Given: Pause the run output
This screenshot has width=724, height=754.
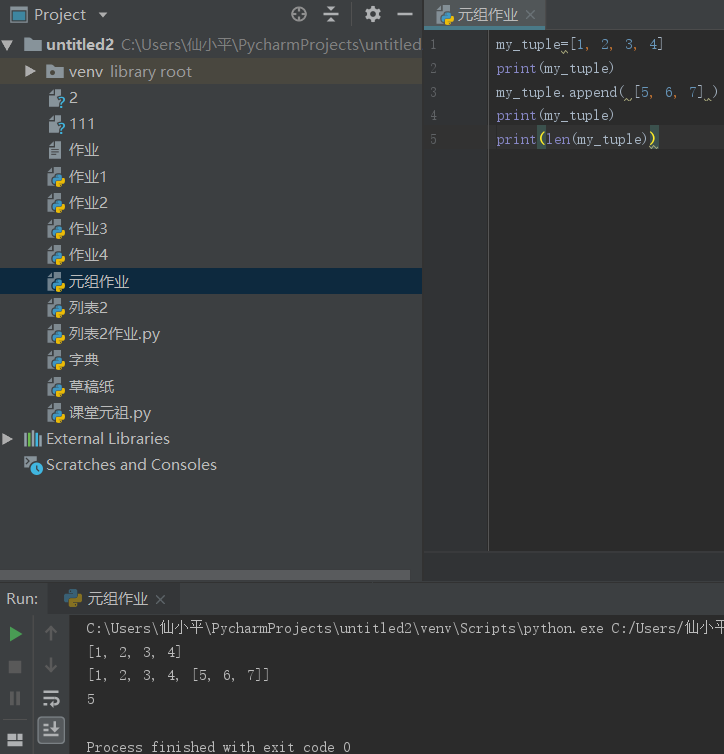Looking at the screenshot, I should click(x=15, y=698).
